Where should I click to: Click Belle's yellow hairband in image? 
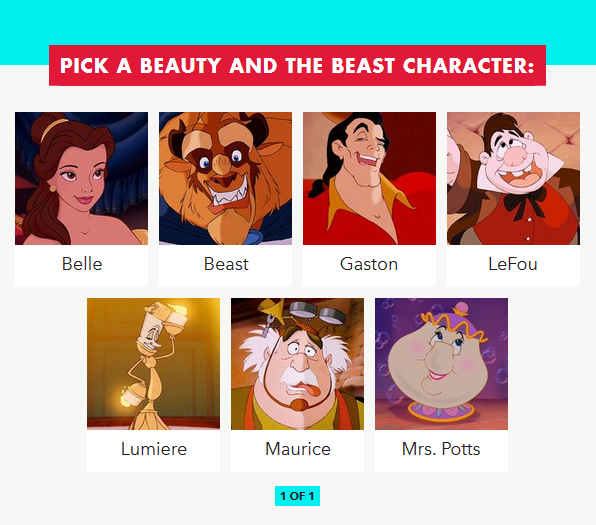[x=53, y=128]
